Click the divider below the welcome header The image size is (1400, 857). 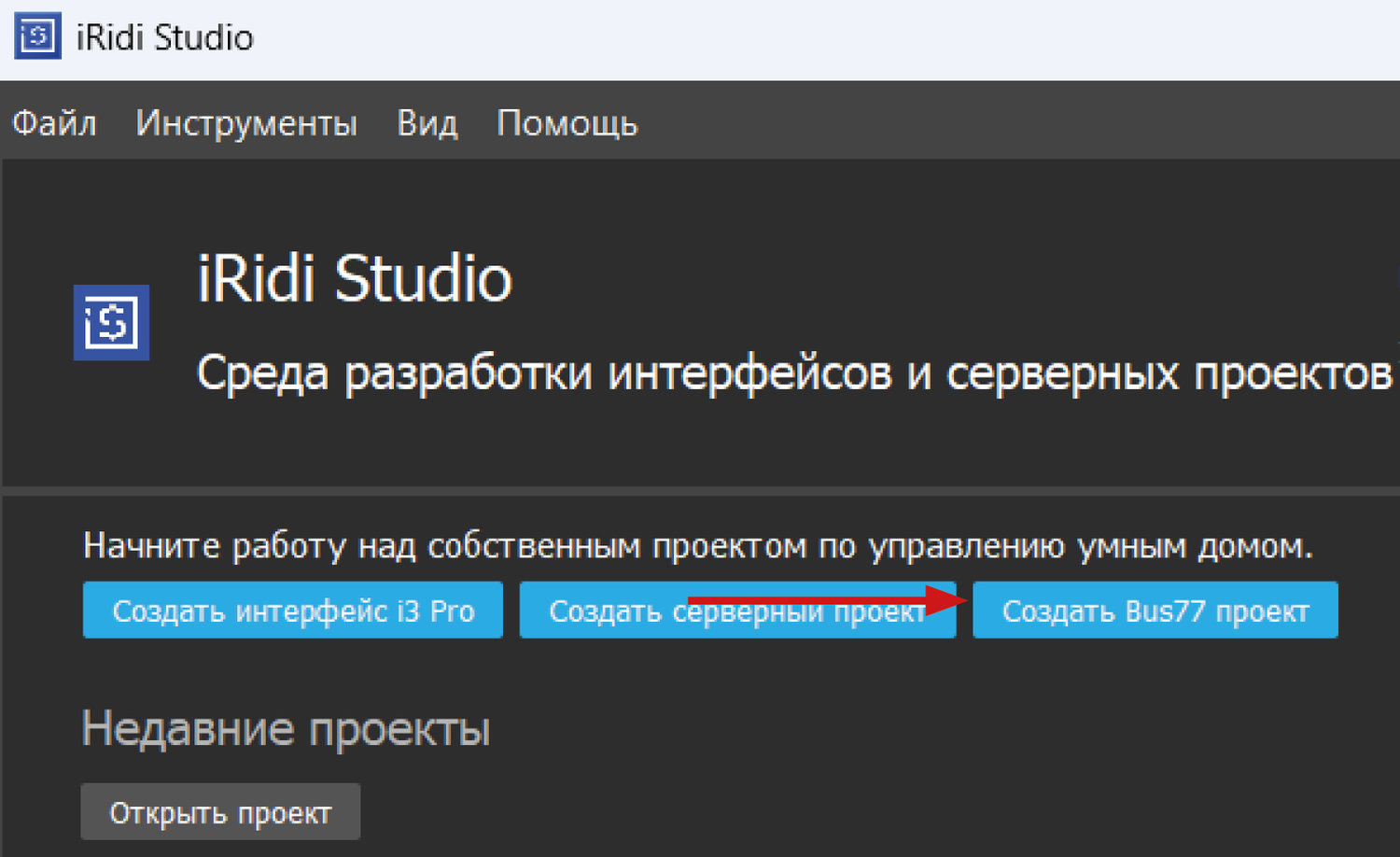pos(700,489)
